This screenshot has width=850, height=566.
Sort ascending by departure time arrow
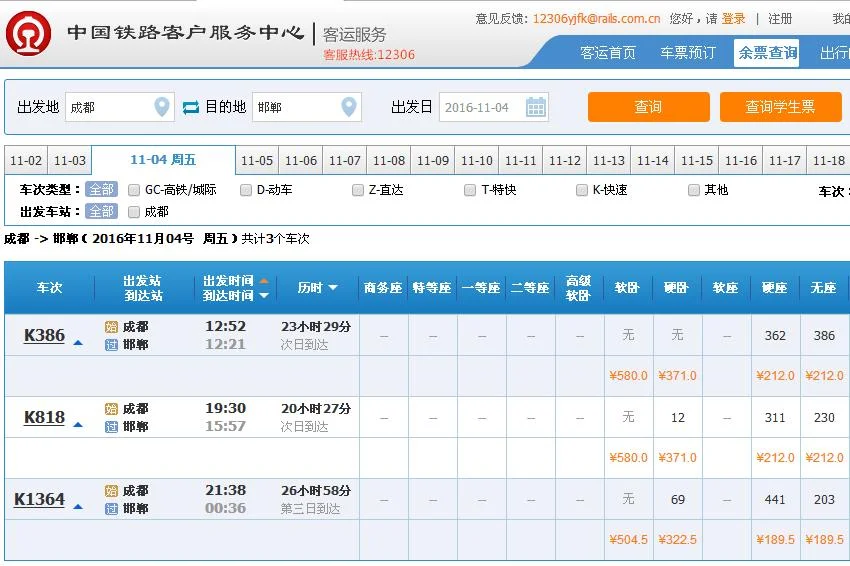point(264,281)
